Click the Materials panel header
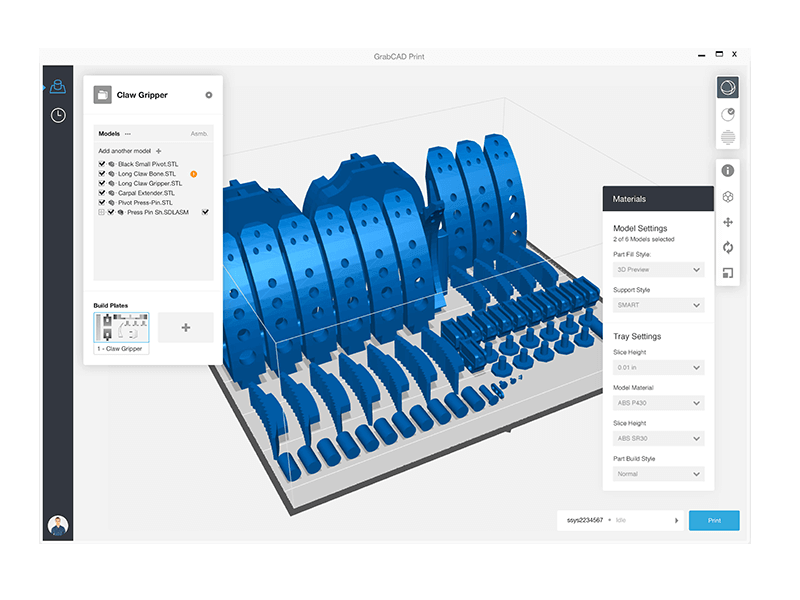Viewport: 800px width, 600px height. point(658,199)
